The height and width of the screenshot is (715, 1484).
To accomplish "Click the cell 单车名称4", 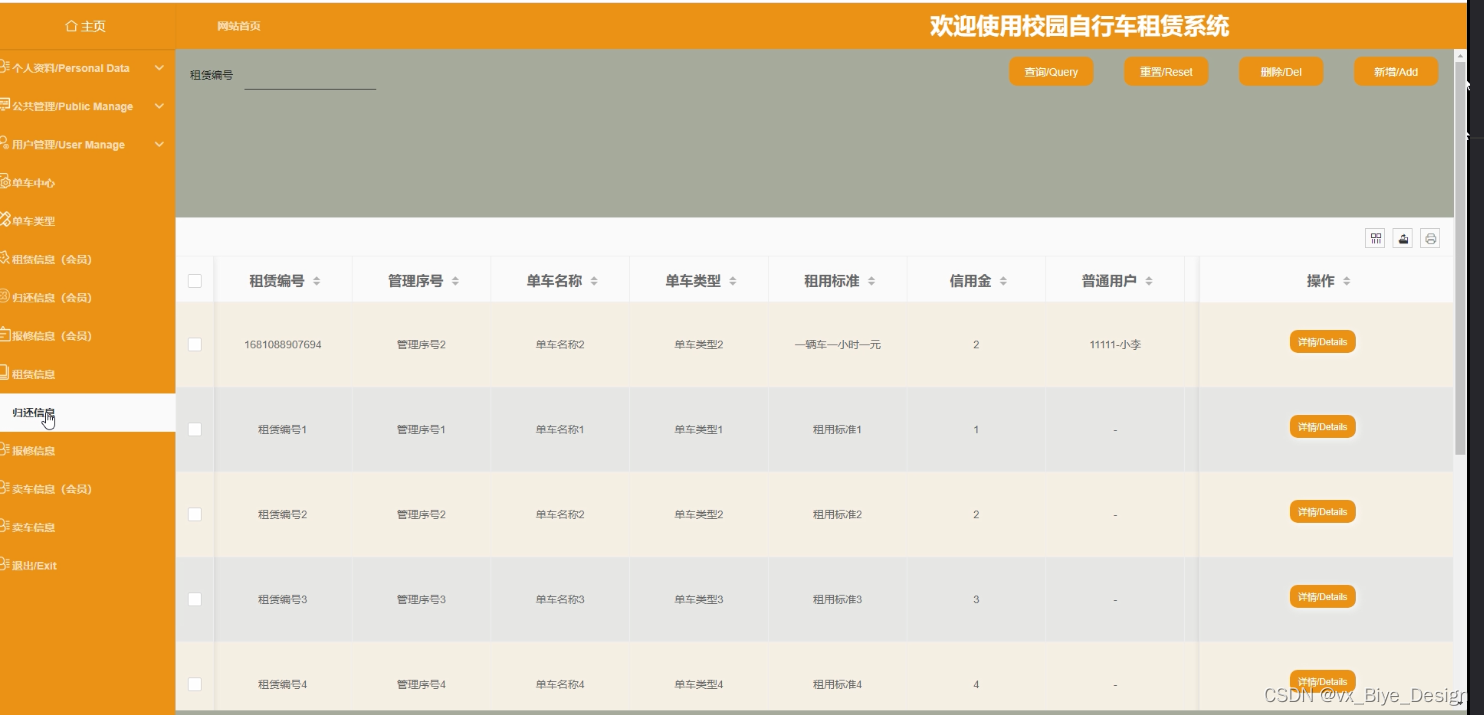I will [560, 684].
